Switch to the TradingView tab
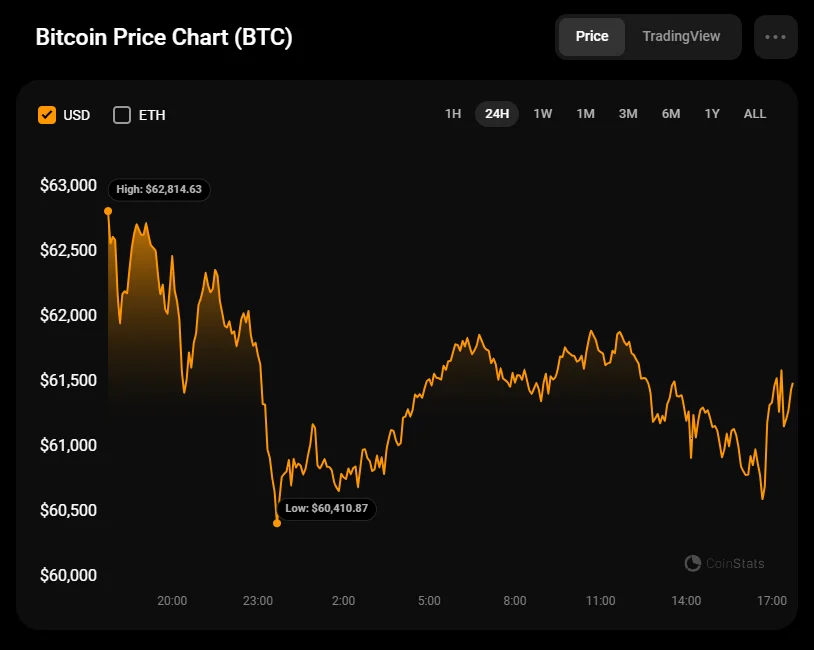This screenshot has width=814, height=650. 680,36
